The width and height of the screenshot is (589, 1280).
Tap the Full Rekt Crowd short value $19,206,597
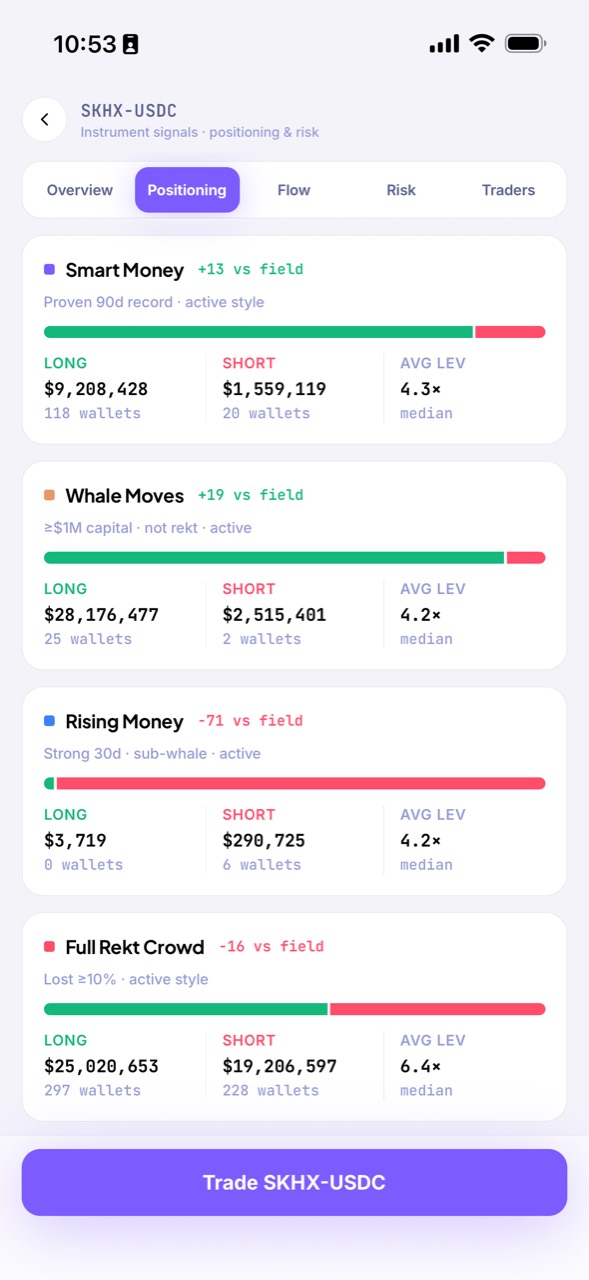(x=280, y=1066)
